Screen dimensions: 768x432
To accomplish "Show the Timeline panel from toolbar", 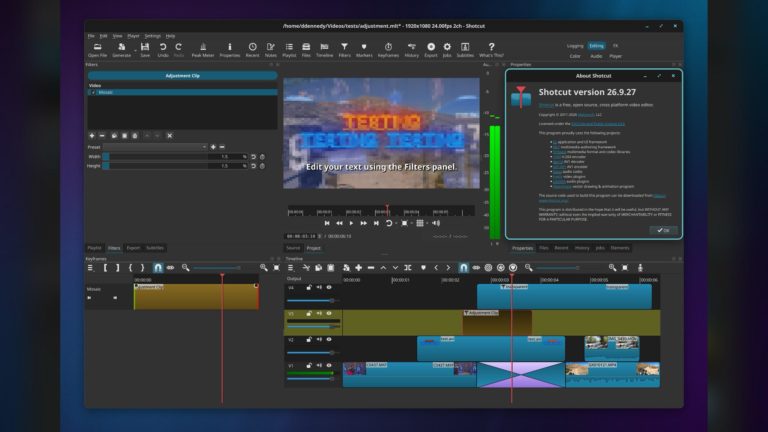I will (x=324, y=49).
